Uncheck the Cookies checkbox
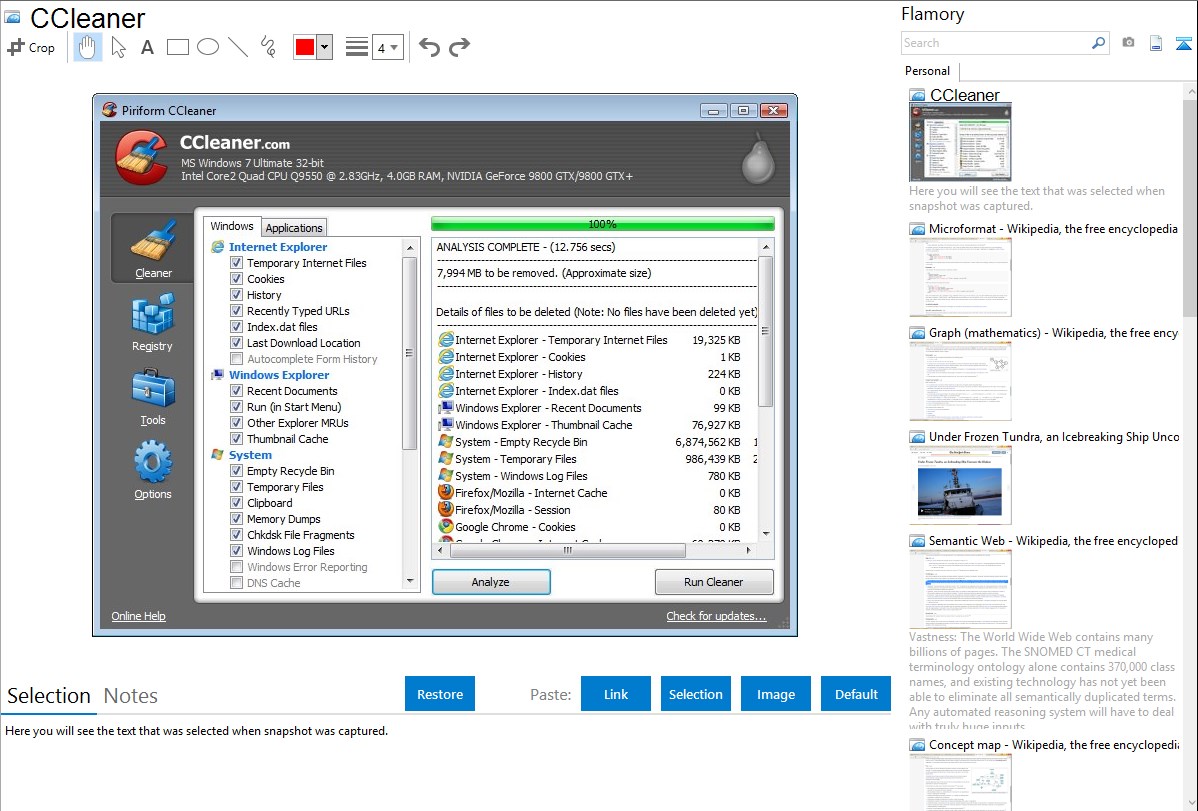 [x=237, y=279]
